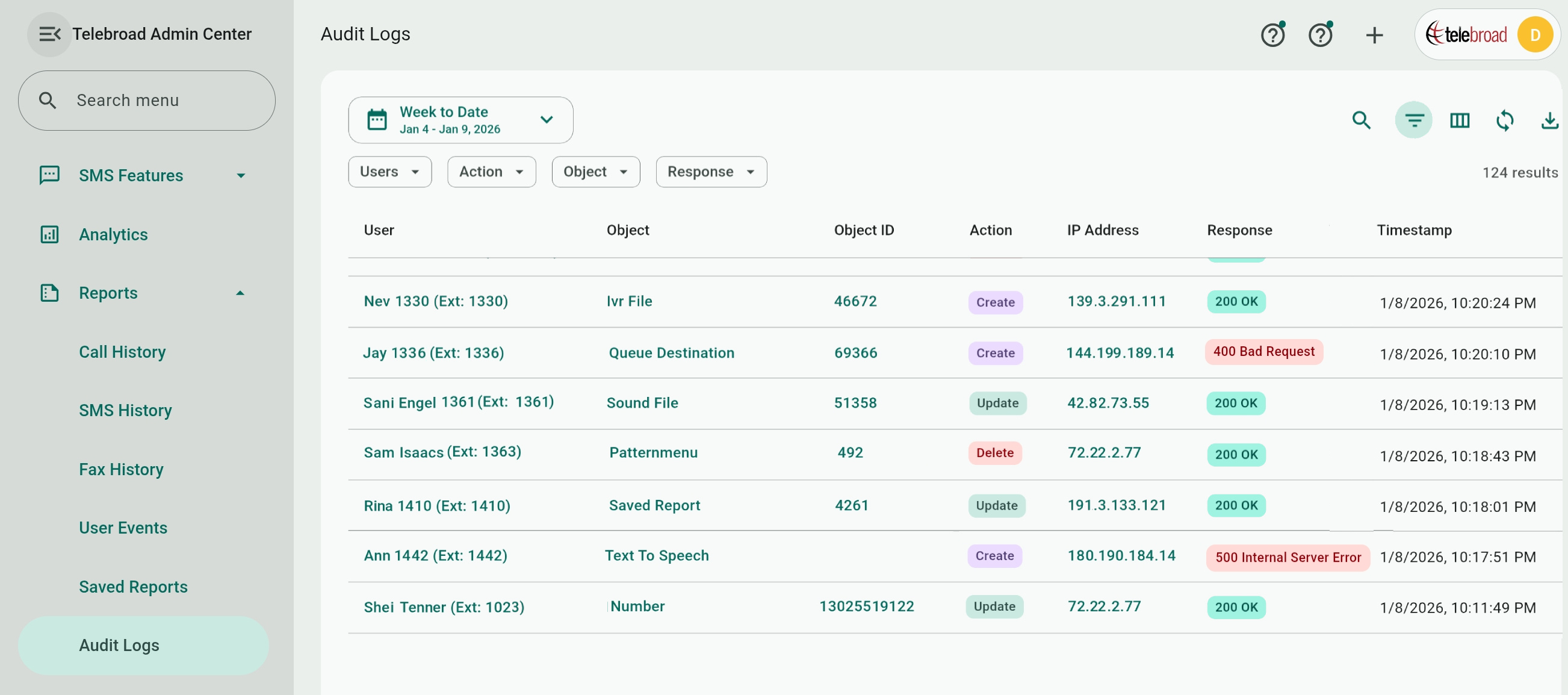Click the Queue Destination object link
This screenshot has width=1568, height=695.
(x=671, y=353)
